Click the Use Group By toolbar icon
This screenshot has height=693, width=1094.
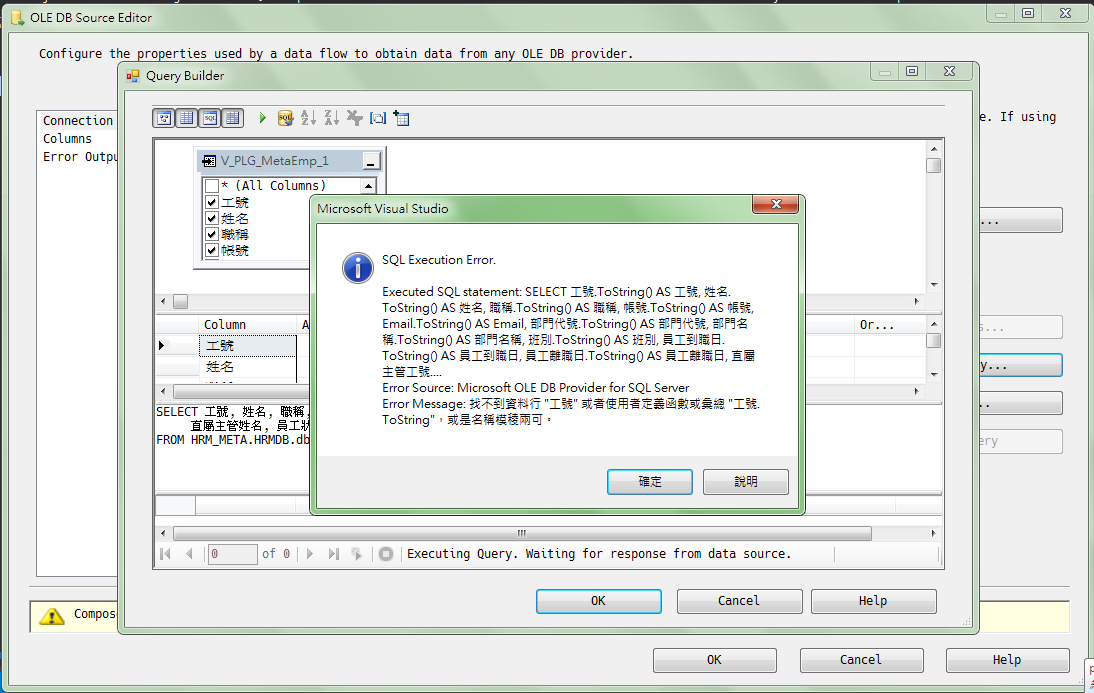(x=378, y=118)
